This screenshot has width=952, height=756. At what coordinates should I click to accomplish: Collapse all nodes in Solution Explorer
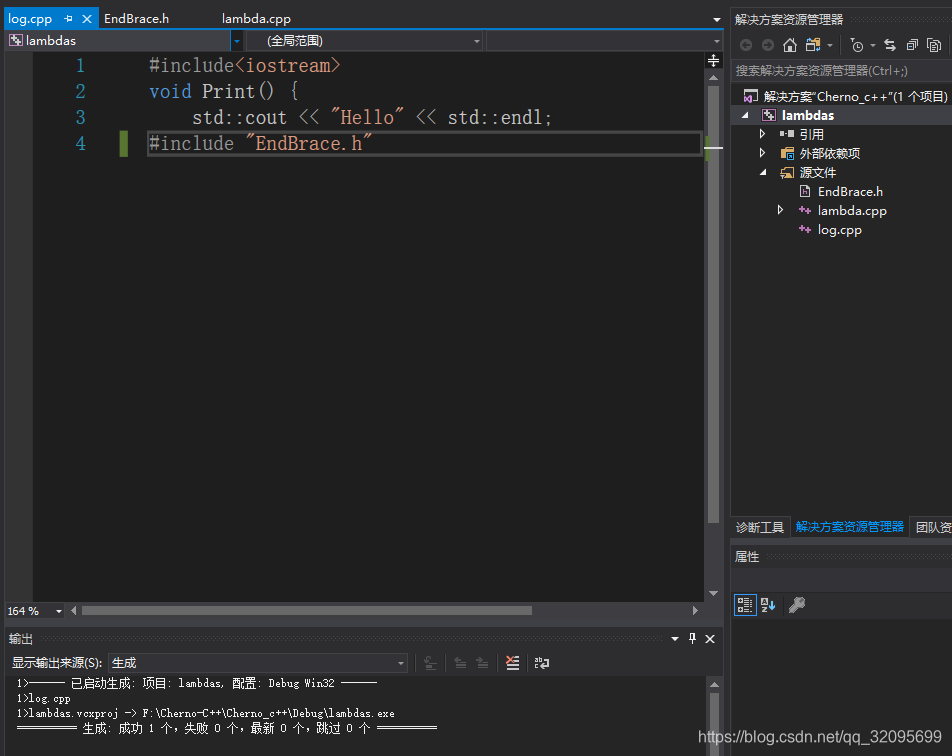coord(912,45)
